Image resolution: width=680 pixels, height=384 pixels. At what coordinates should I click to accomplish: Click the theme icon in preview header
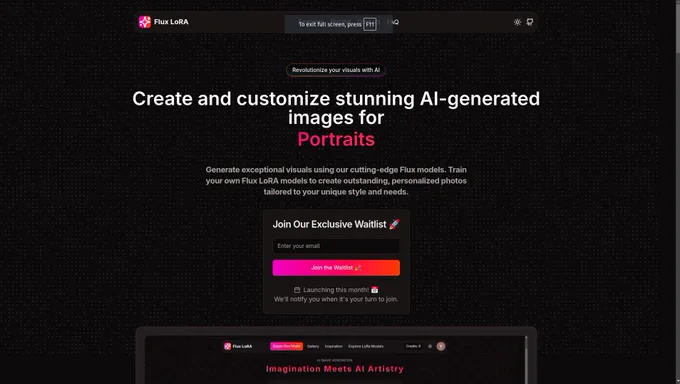point(430,346)
